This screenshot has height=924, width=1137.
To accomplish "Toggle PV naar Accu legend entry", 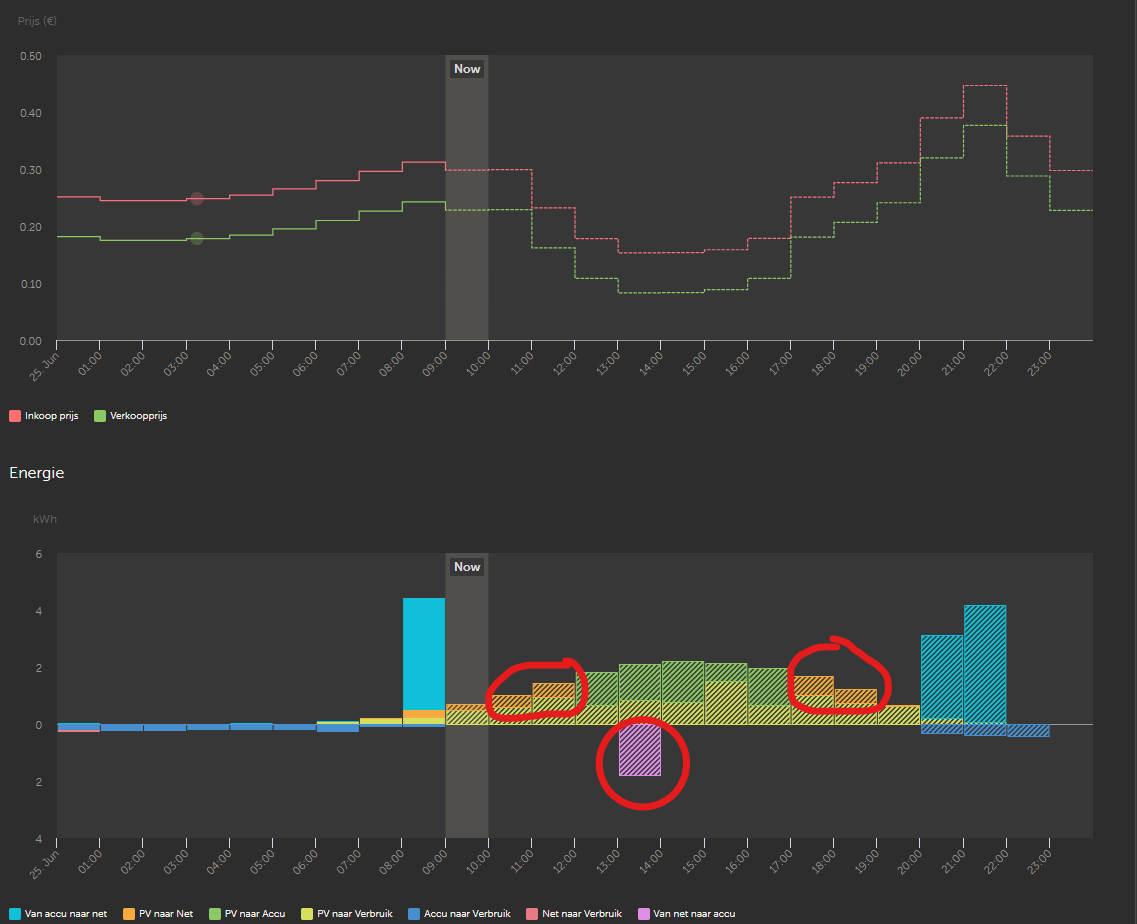I will coord(247,914).
